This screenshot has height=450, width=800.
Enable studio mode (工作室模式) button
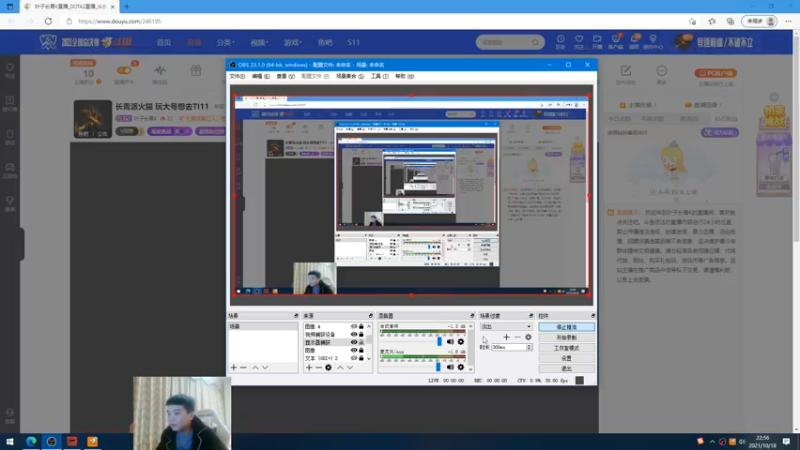[x=566, y=348]
